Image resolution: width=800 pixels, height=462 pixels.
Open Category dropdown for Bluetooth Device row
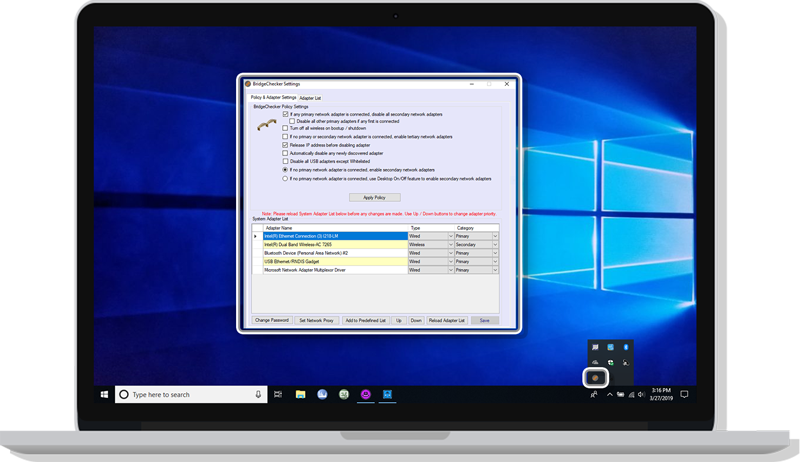(x=495, y=253)
